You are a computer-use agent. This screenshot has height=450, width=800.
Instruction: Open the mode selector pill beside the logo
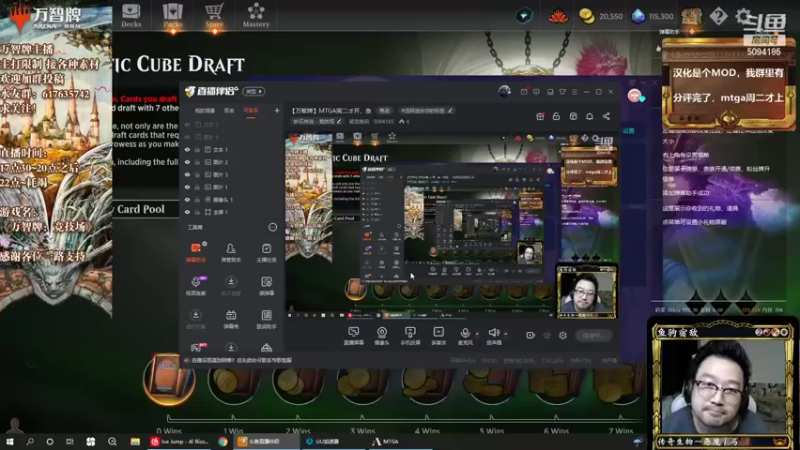pyautogui.click(x=254, y=91)
